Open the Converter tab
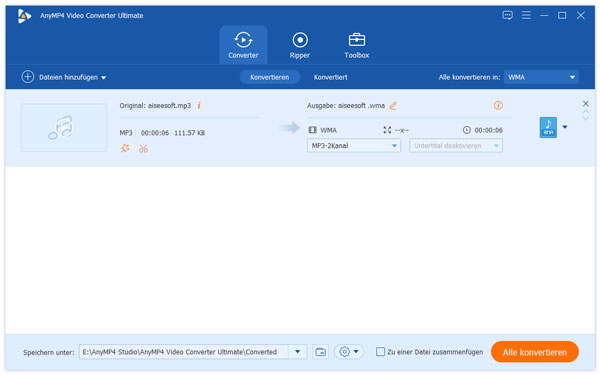 (243, 45)
